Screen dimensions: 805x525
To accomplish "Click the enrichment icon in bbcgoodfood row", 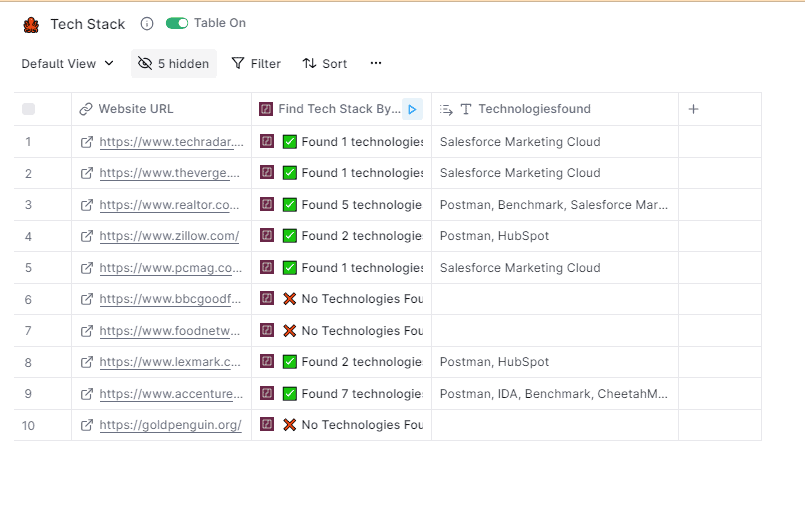I will tap(267, 298).
